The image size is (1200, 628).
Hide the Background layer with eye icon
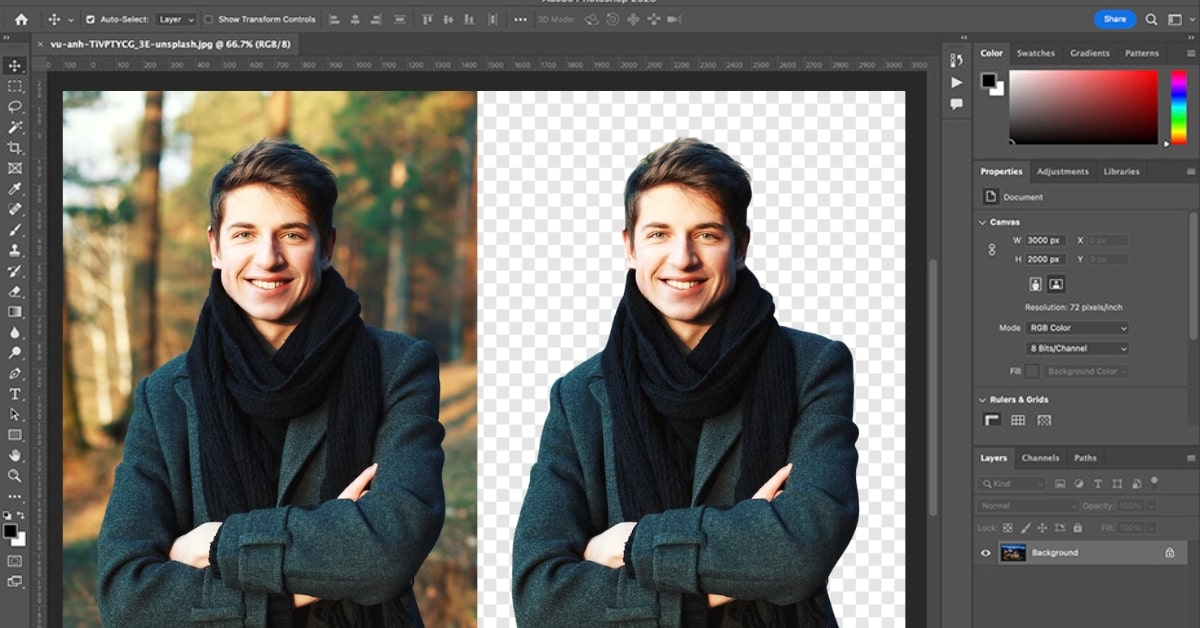986,553
